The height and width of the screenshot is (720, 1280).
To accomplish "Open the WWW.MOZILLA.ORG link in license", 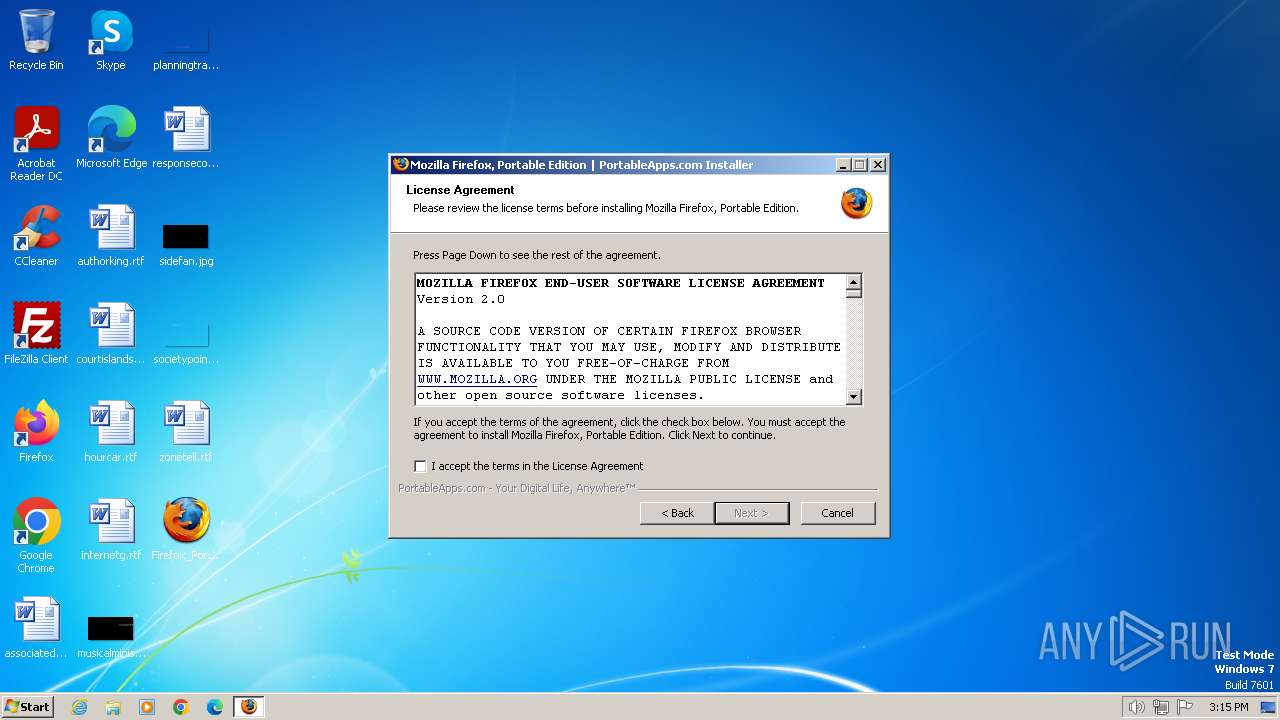I will tap(477, 379).
